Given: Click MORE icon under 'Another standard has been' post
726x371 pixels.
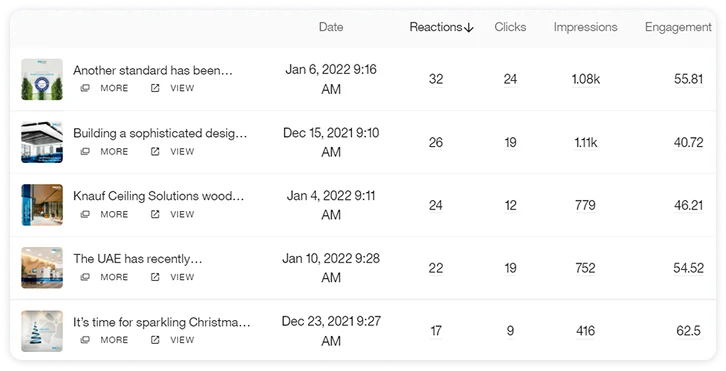Looking at the screenshot, I should pos(85,88).
